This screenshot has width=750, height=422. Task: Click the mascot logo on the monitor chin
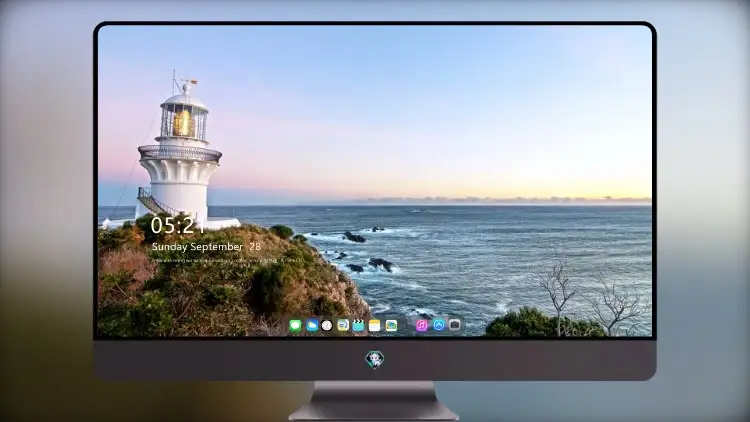point(375,359)
